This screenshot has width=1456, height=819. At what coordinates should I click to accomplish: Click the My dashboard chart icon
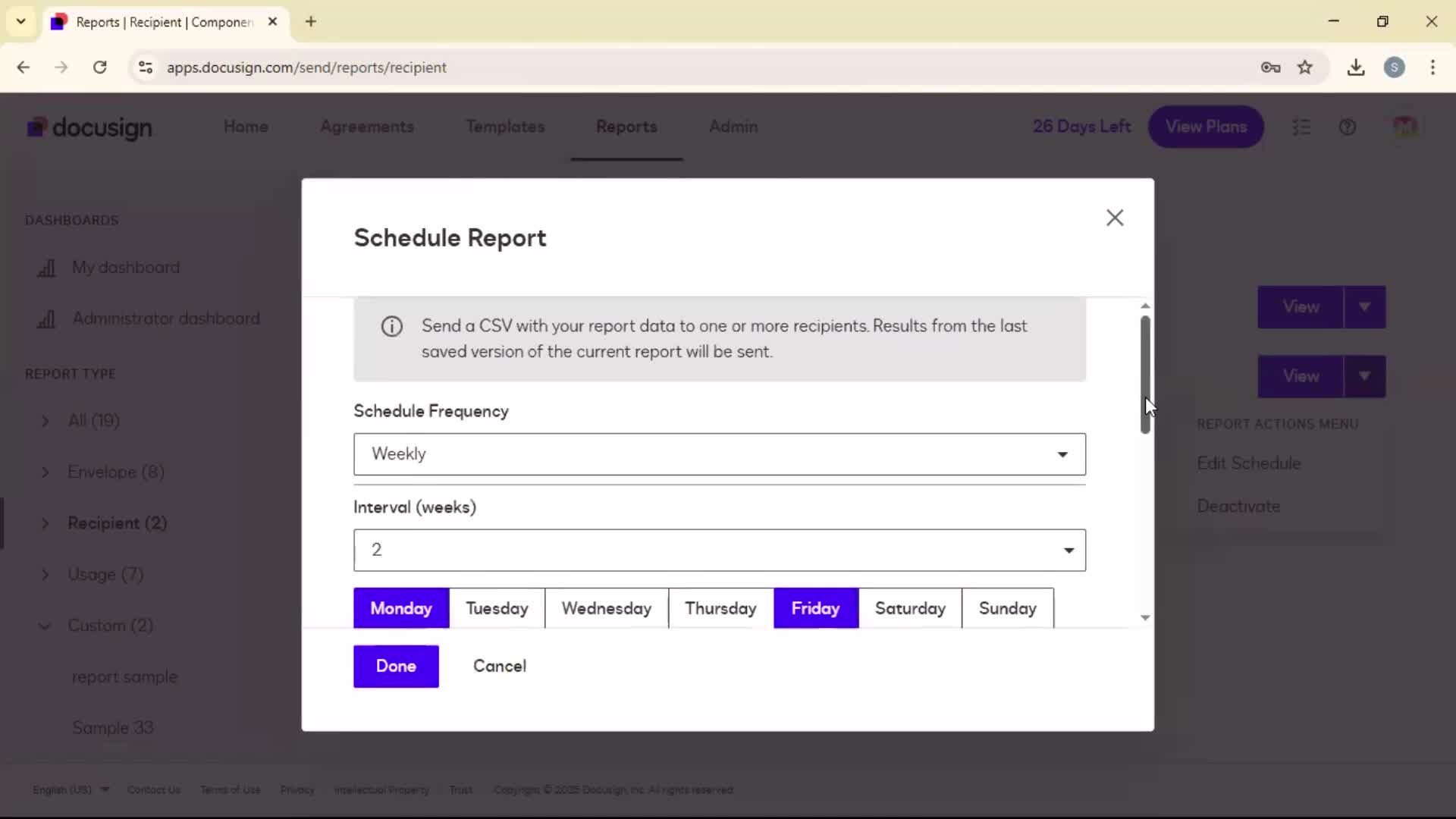click(x=46, y=268)
